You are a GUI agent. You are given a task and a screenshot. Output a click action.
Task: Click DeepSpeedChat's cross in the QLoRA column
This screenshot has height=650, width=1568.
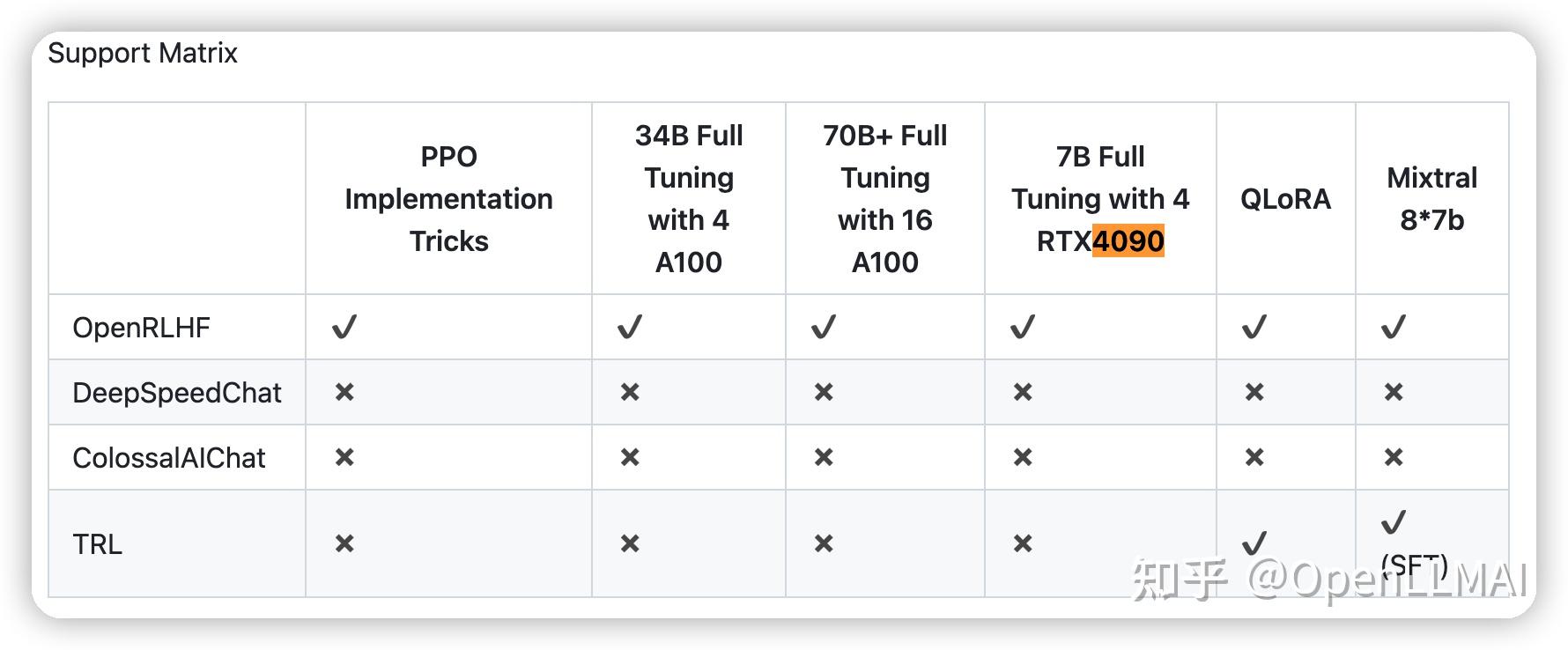1254,392
